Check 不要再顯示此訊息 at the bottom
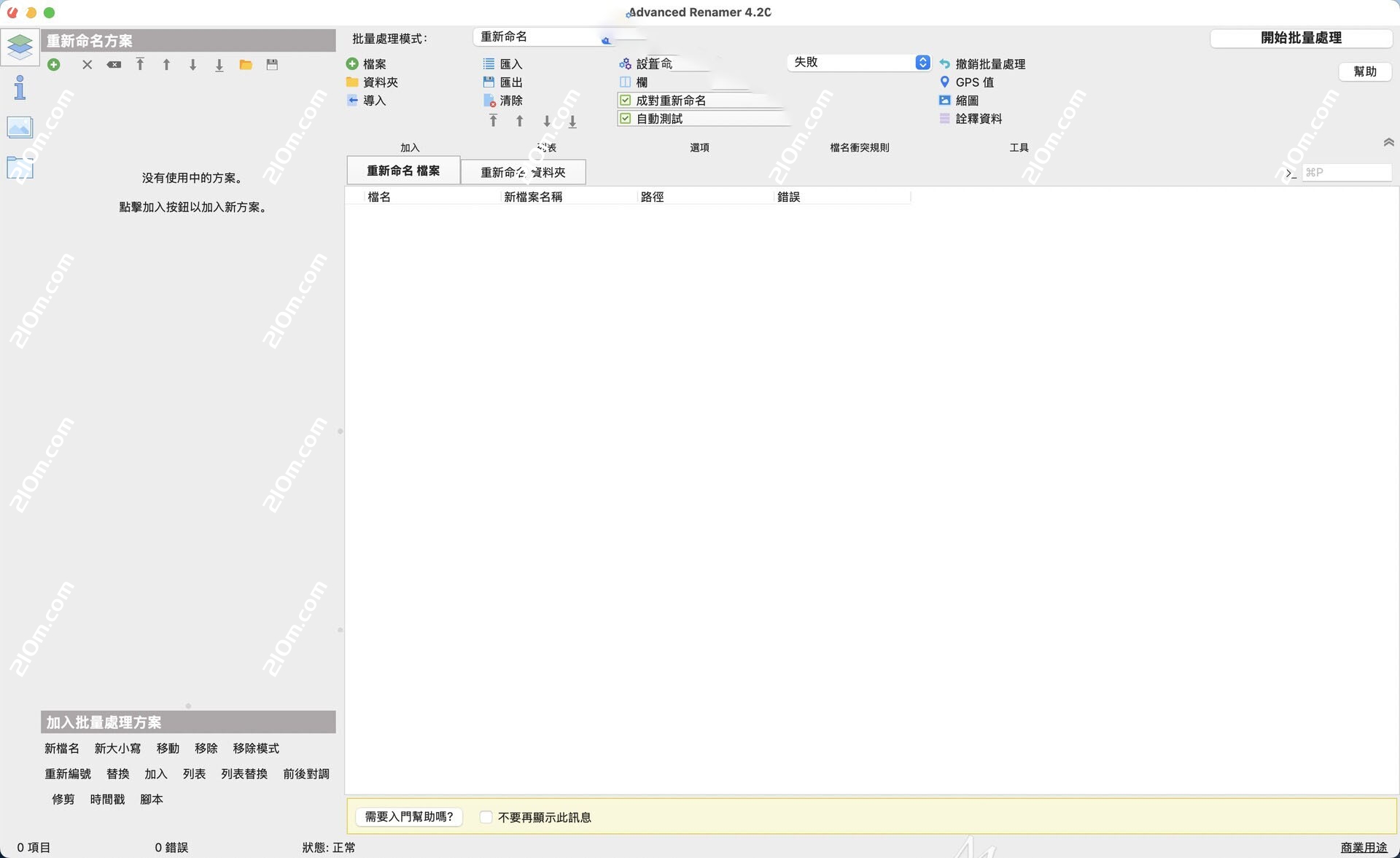The width and height of the screenshot is (1400, 858). pos(486,817)
